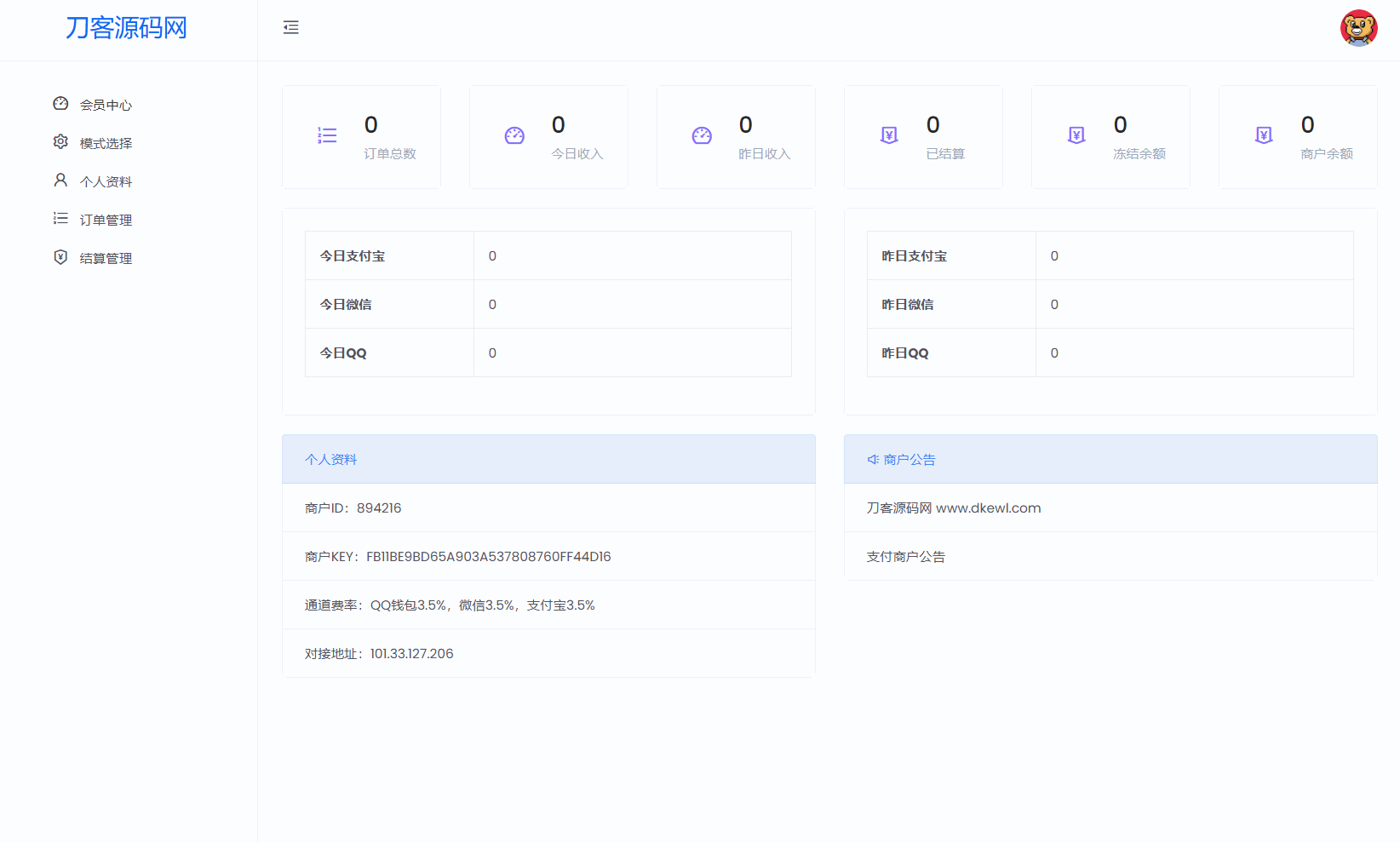Click the 已结算 yen icon
Viewport: 1400px width, 843px height.
tap(889, 135)
